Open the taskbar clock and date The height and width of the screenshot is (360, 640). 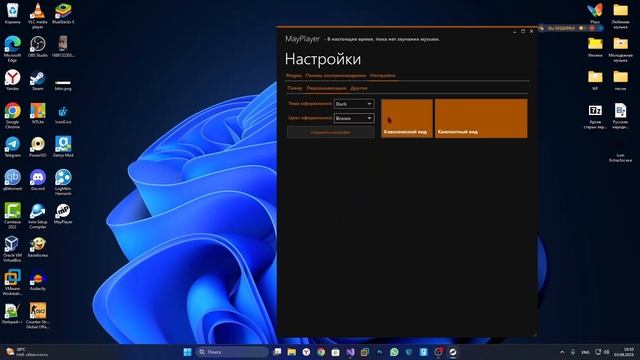[624, 352]
